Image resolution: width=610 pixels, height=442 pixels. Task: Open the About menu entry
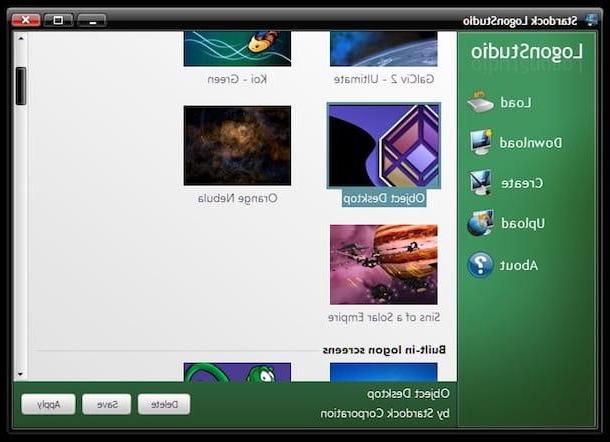pos(519,266)
